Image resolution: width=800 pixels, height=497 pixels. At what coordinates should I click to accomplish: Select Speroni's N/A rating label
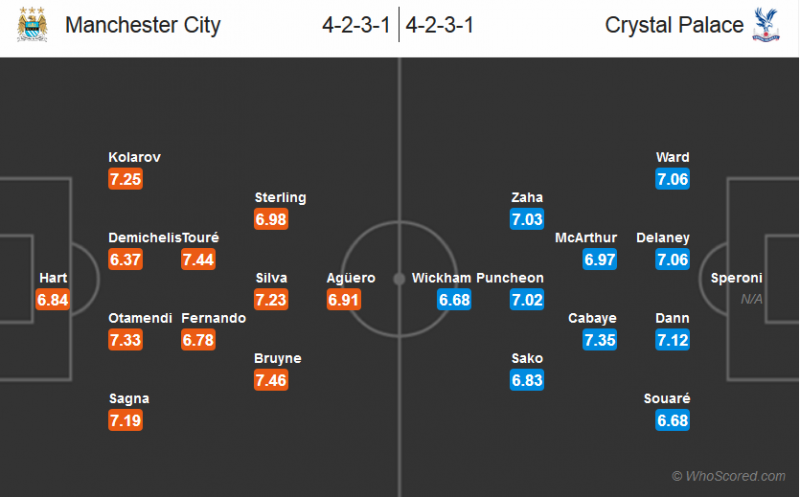(751, 299)
